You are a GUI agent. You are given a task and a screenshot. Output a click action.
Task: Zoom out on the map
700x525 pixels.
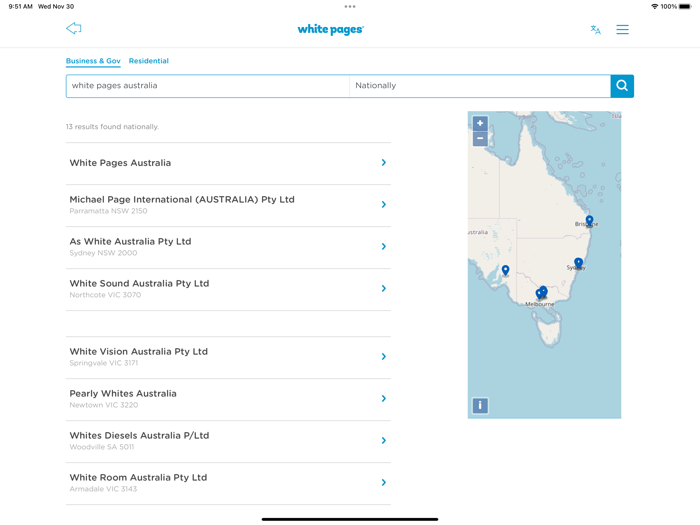coord(480,138)
